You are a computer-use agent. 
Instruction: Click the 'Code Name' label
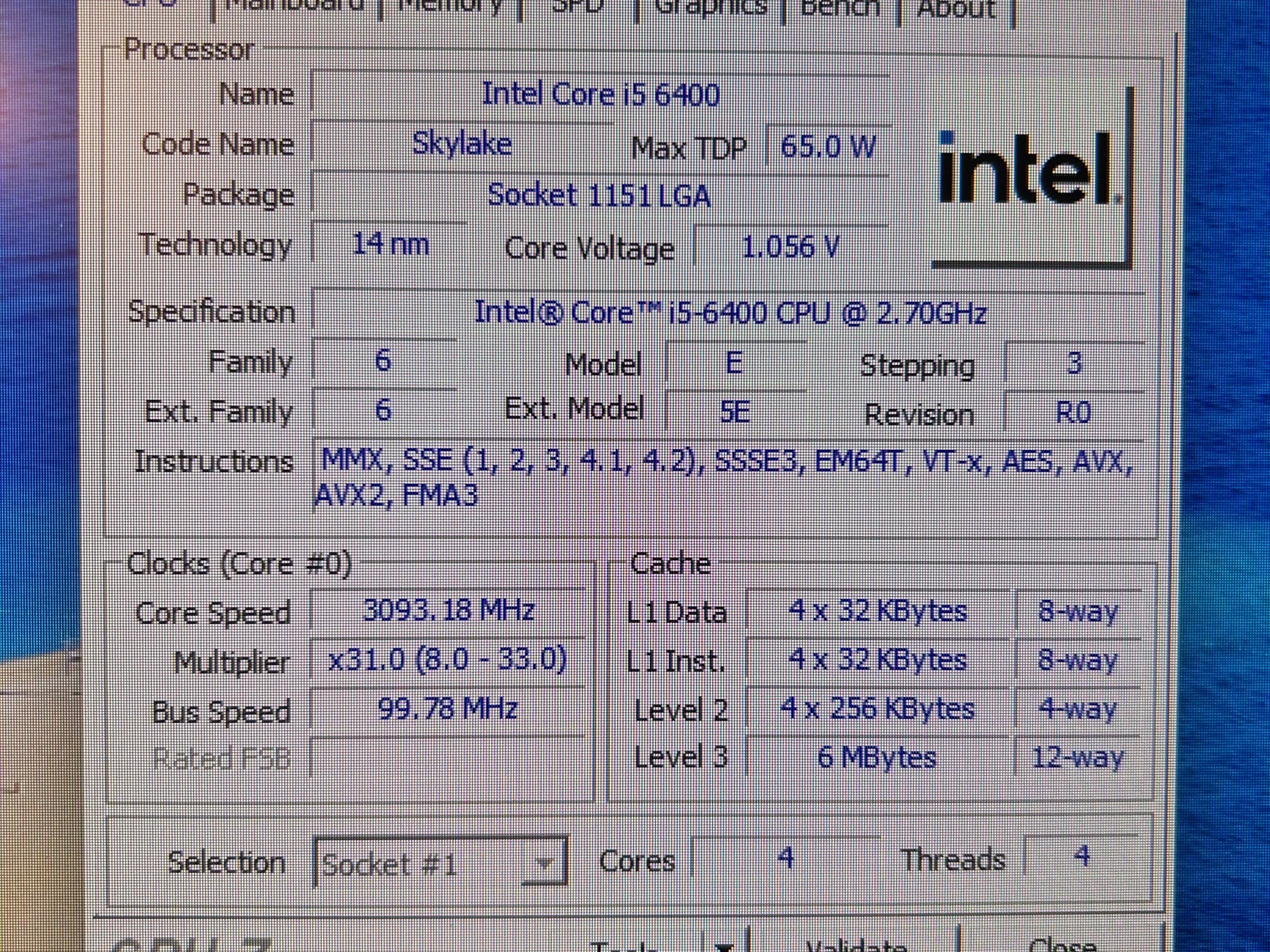(x=218, y=144)
